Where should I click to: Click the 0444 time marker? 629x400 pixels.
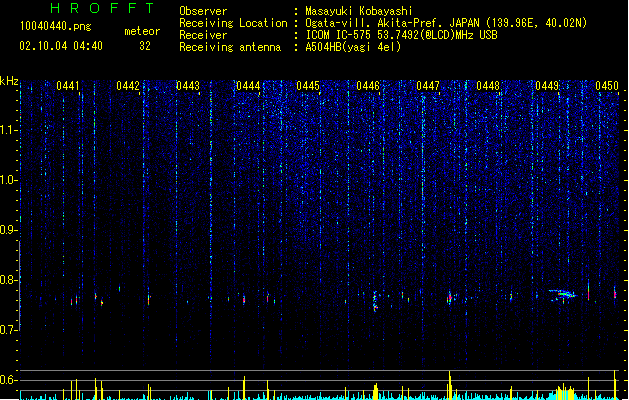(x=248, y=86)
